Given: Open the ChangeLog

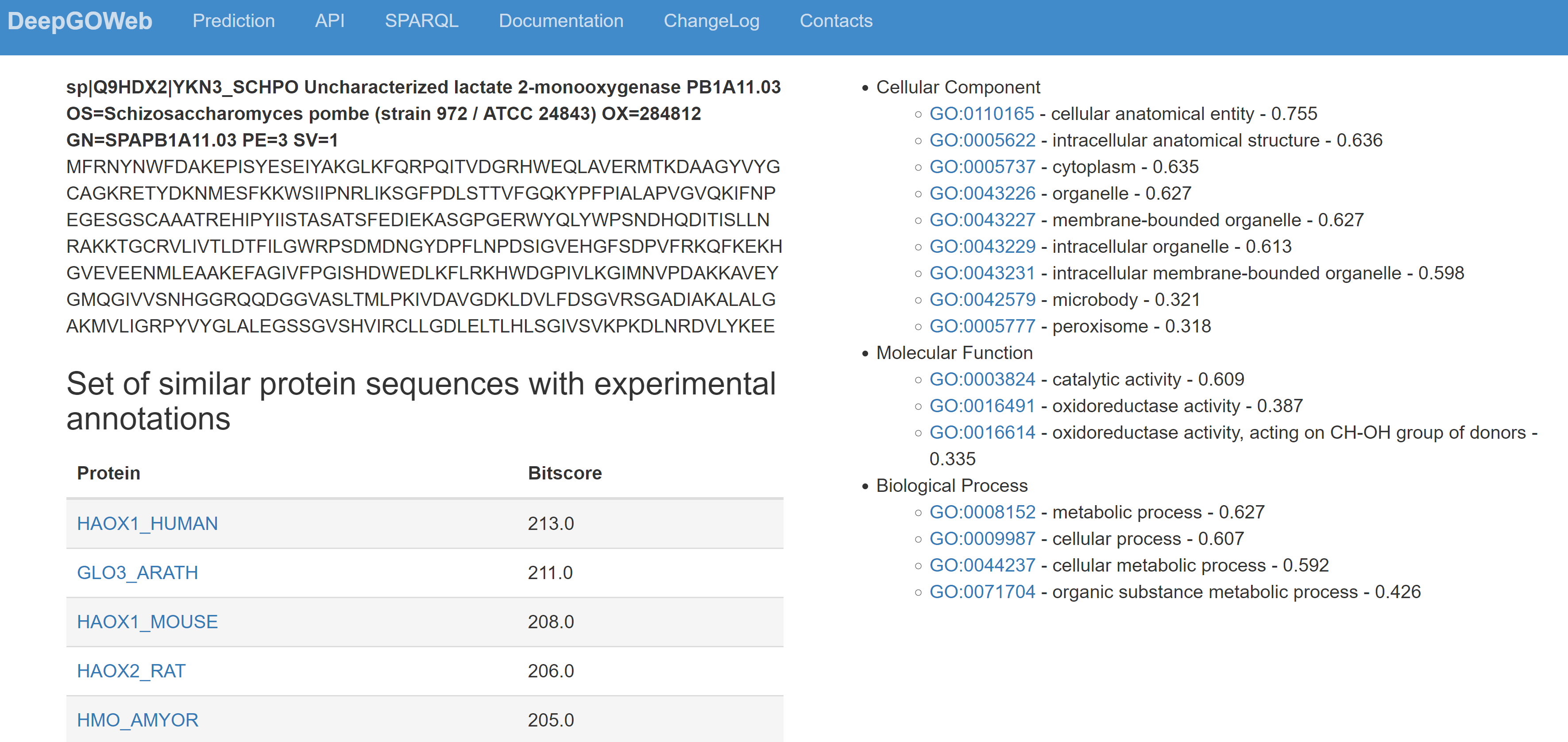Looking at the screenshot, I should (x=712, y=21).
